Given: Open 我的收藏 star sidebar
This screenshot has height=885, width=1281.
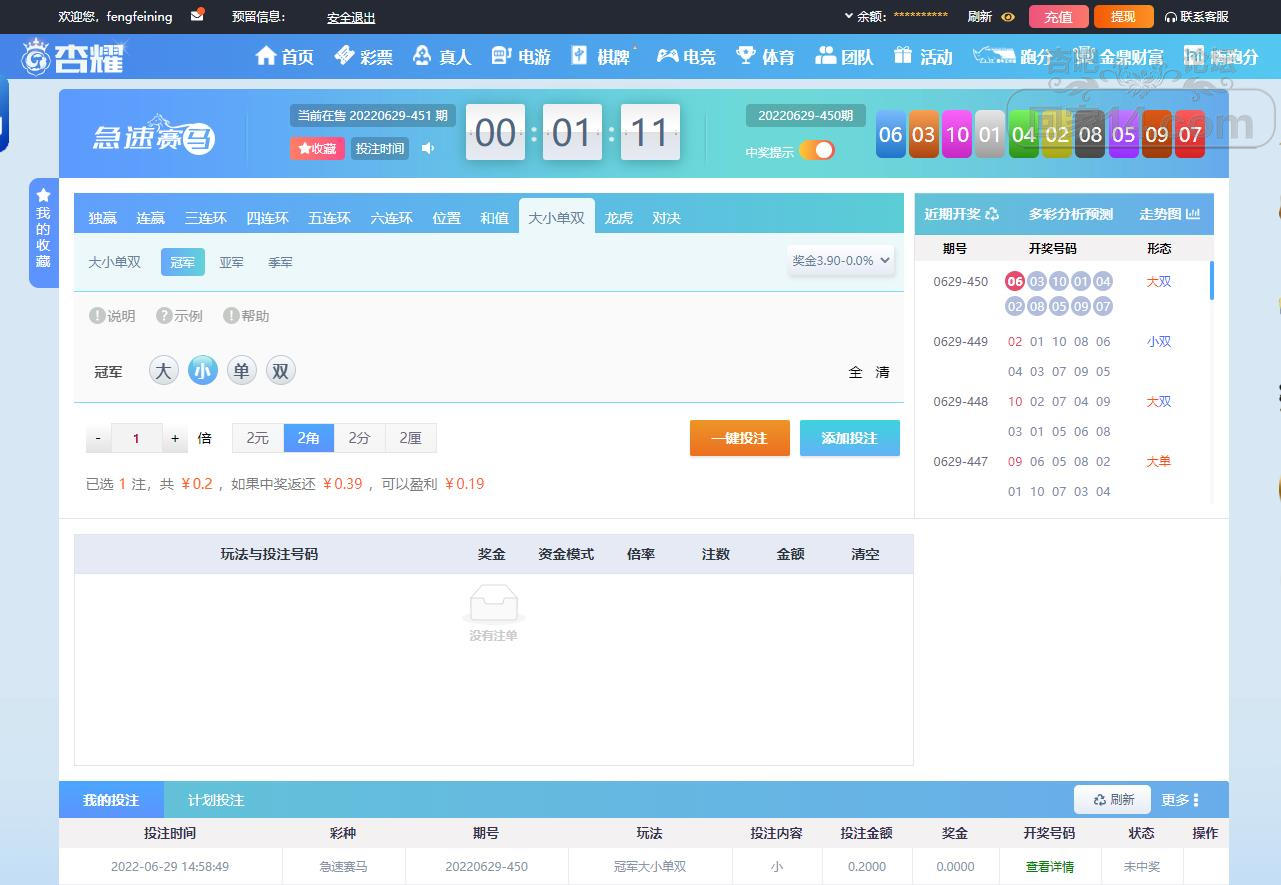Looking at the screenshot, I should pyautogui.click(x=43, y=232).
